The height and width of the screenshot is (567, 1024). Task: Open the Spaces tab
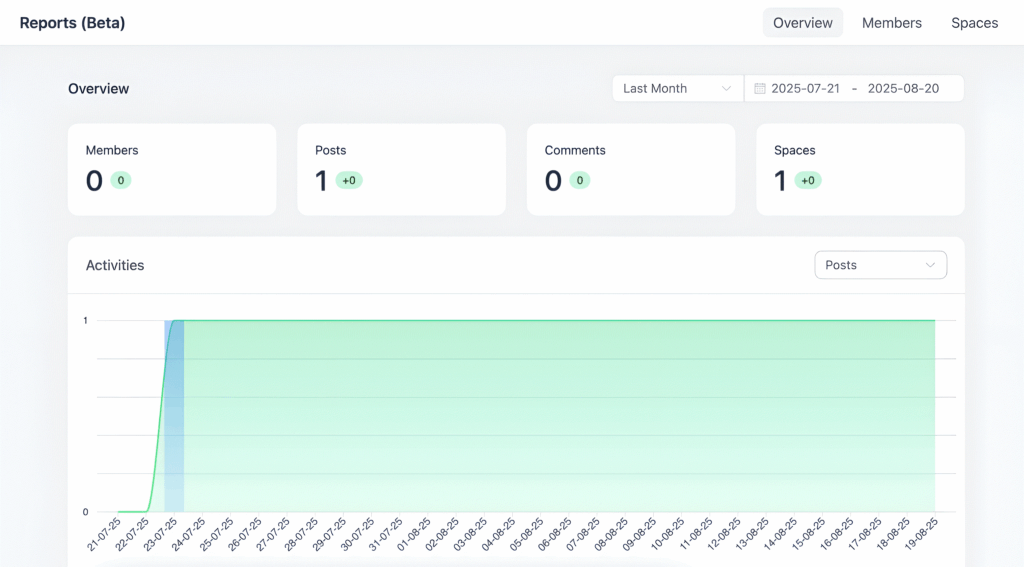(x=974, y=23)
